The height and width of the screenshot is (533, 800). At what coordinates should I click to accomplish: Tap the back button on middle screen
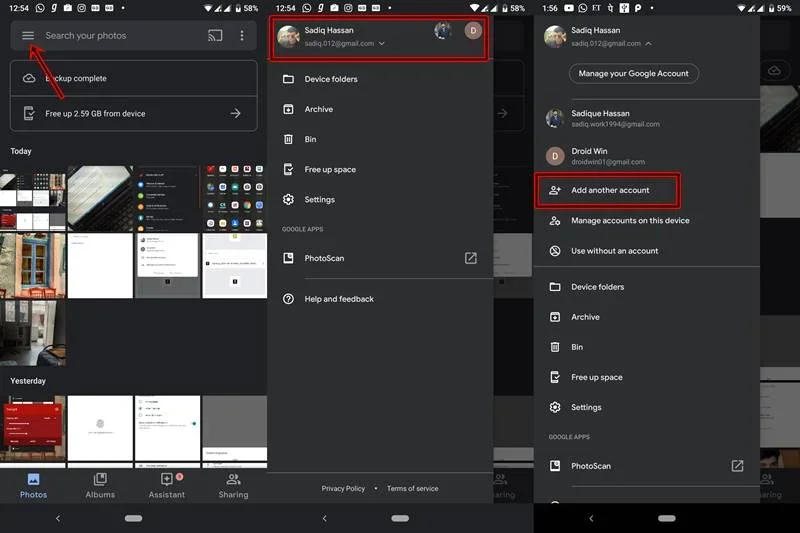coord(324,518)
